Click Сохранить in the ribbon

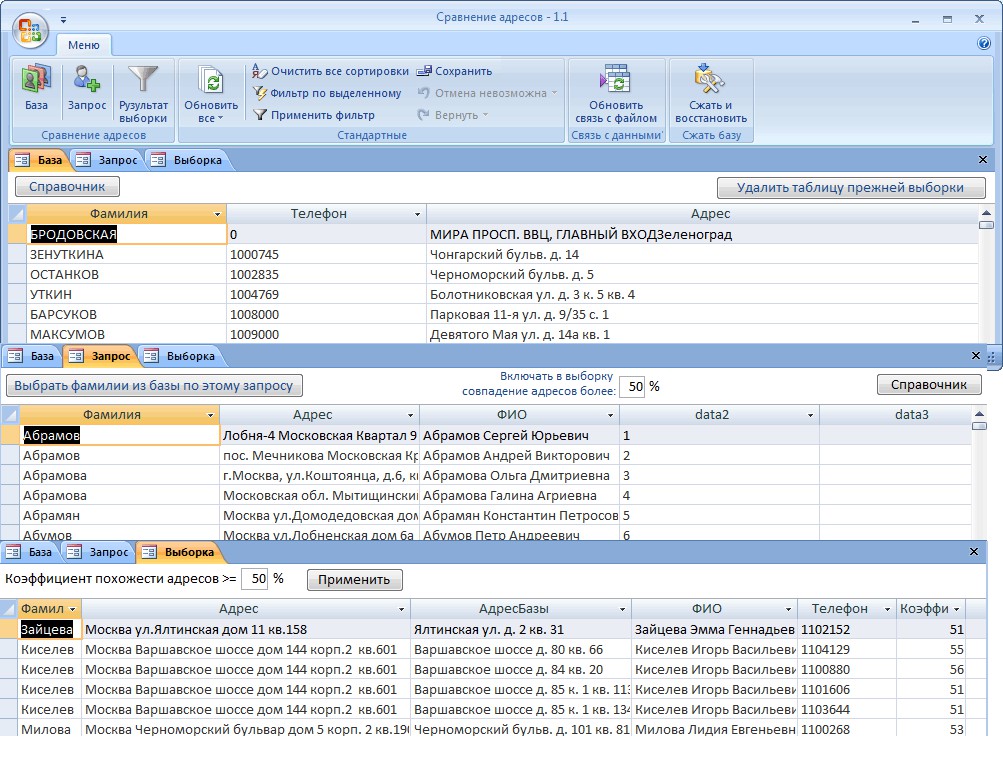(x=454, y=71)
